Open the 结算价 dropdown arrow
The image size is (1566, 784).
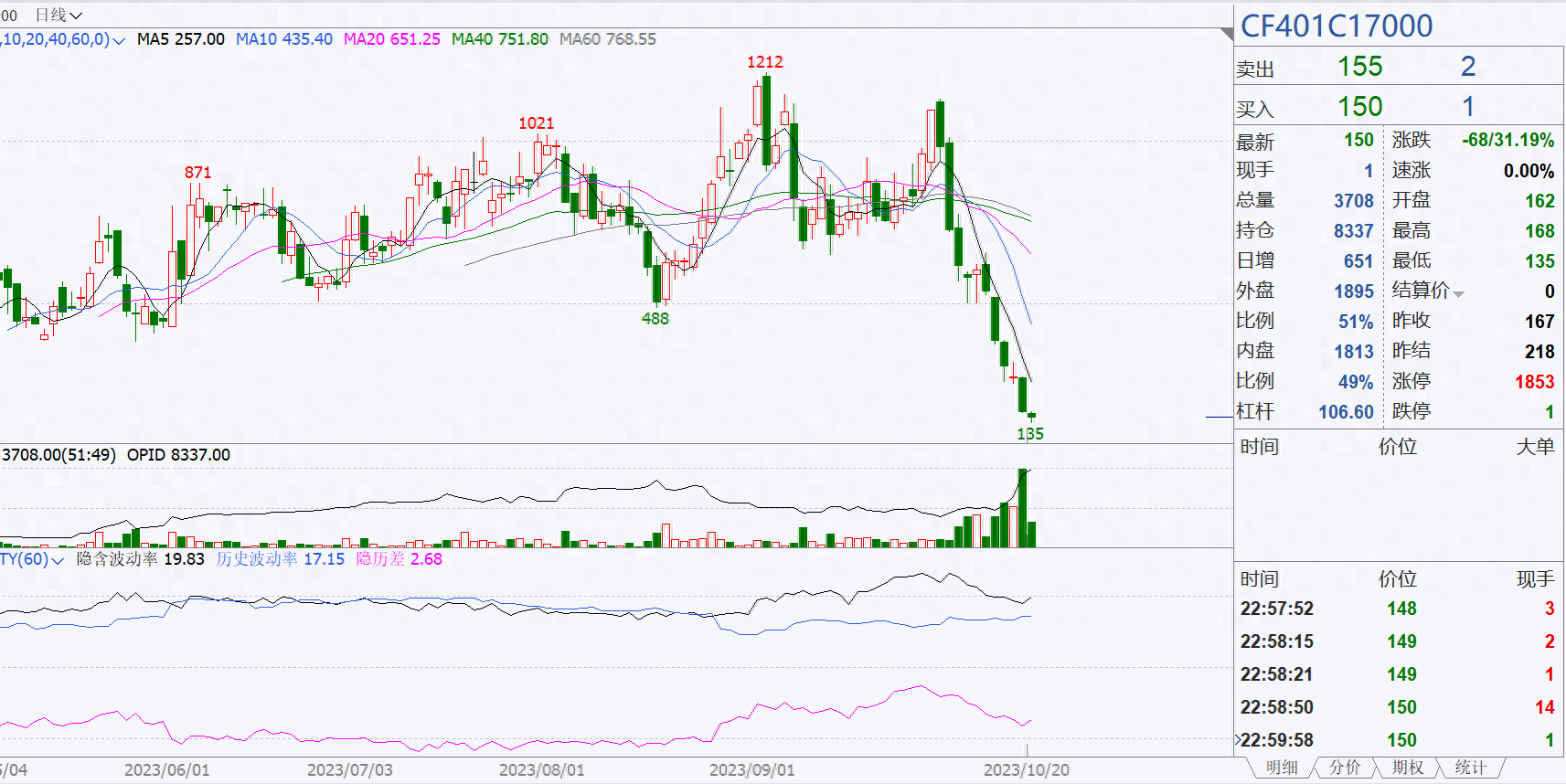click(x=1458, y=293)
